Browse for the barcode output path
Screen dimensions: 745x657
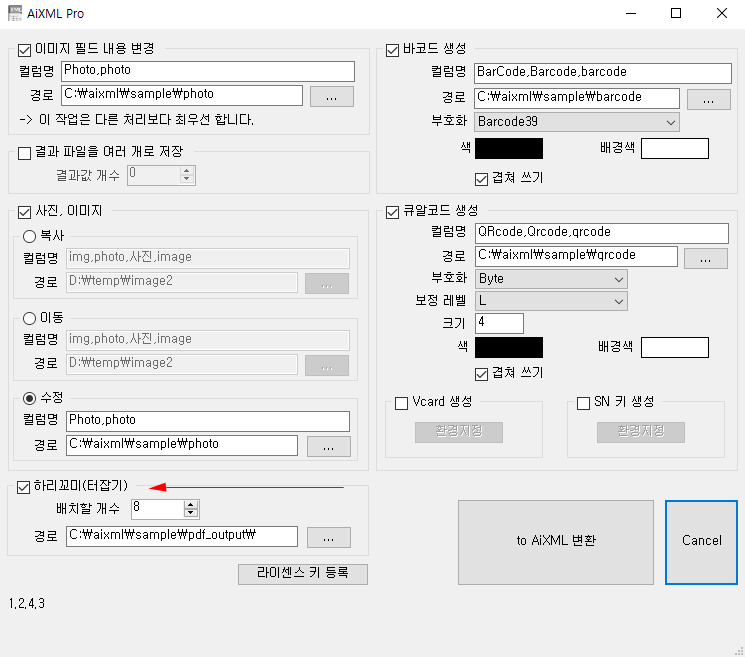708,98
